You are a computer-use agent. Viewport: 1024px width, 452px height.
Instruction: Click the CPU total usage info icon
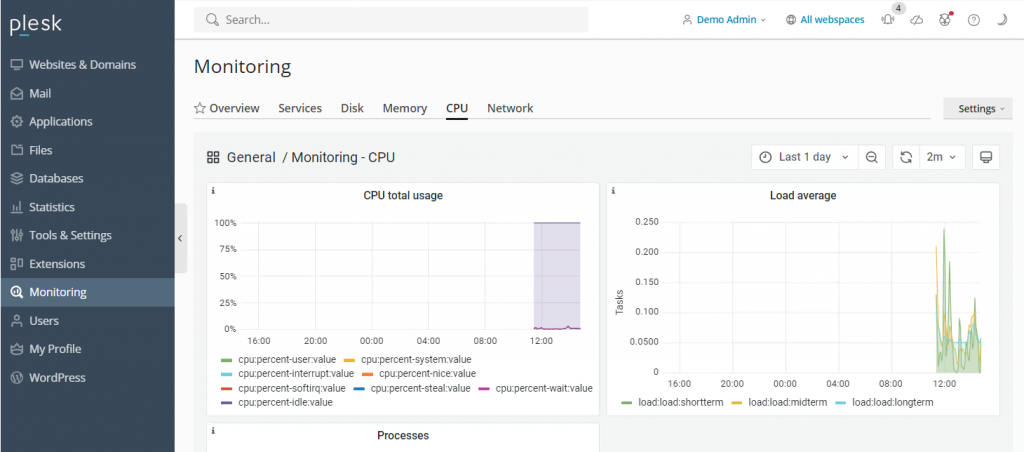(214, 190)
